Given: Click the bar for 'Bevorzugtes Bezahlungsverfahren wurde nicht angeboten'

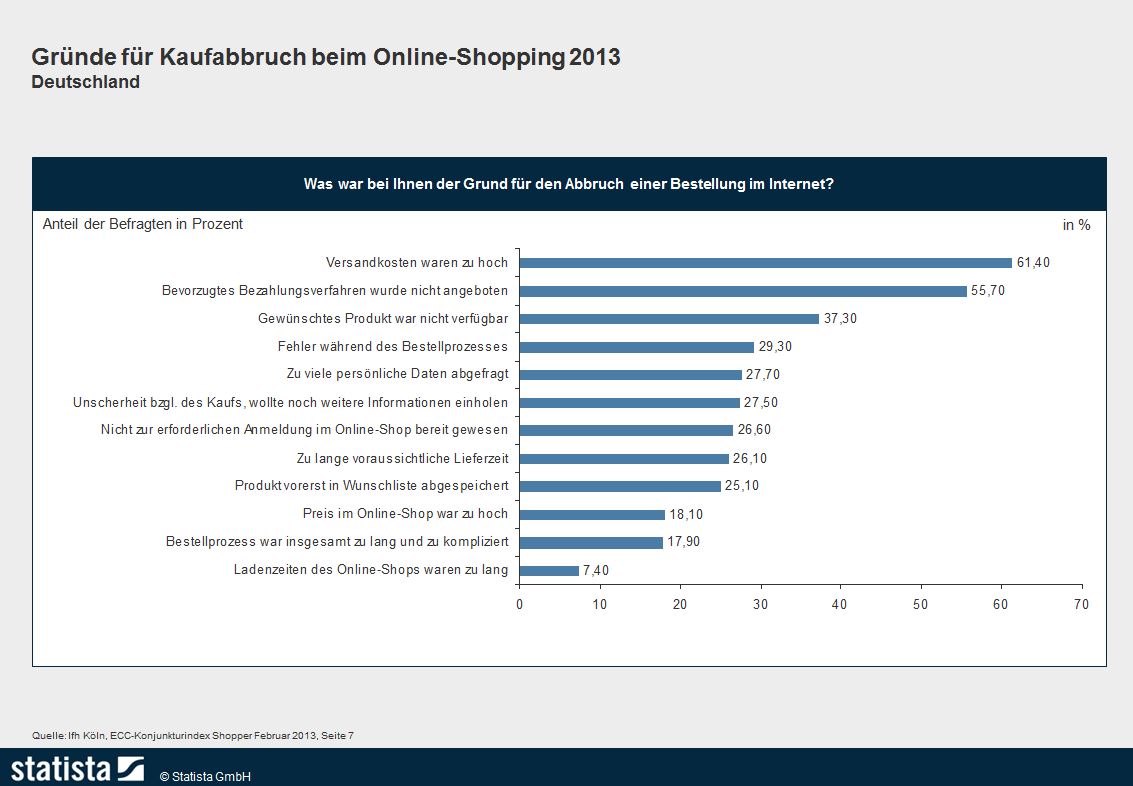Looking at the screenshot, I should 743,291.
